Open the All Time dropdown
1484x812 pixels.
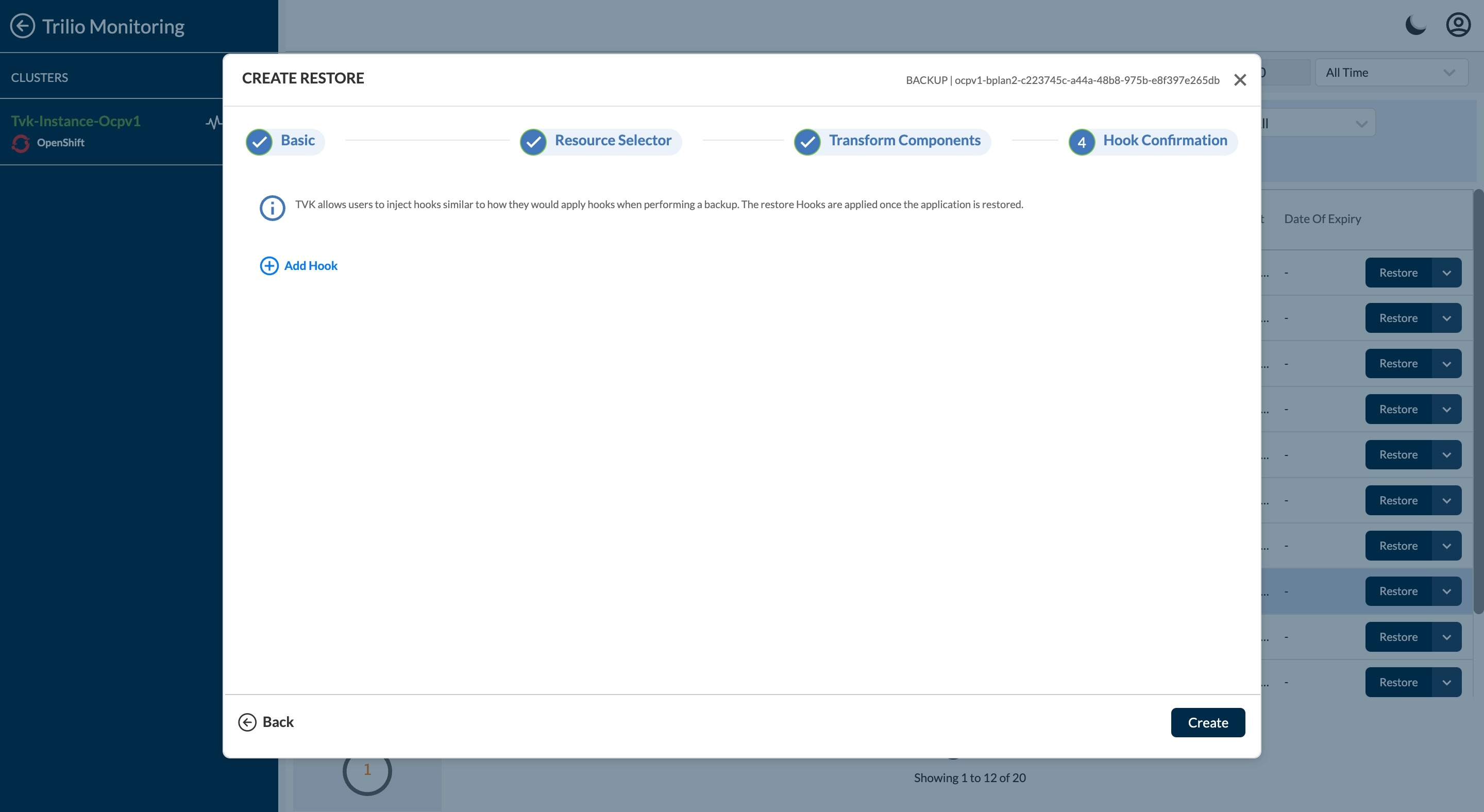[x=1391, y=73]
